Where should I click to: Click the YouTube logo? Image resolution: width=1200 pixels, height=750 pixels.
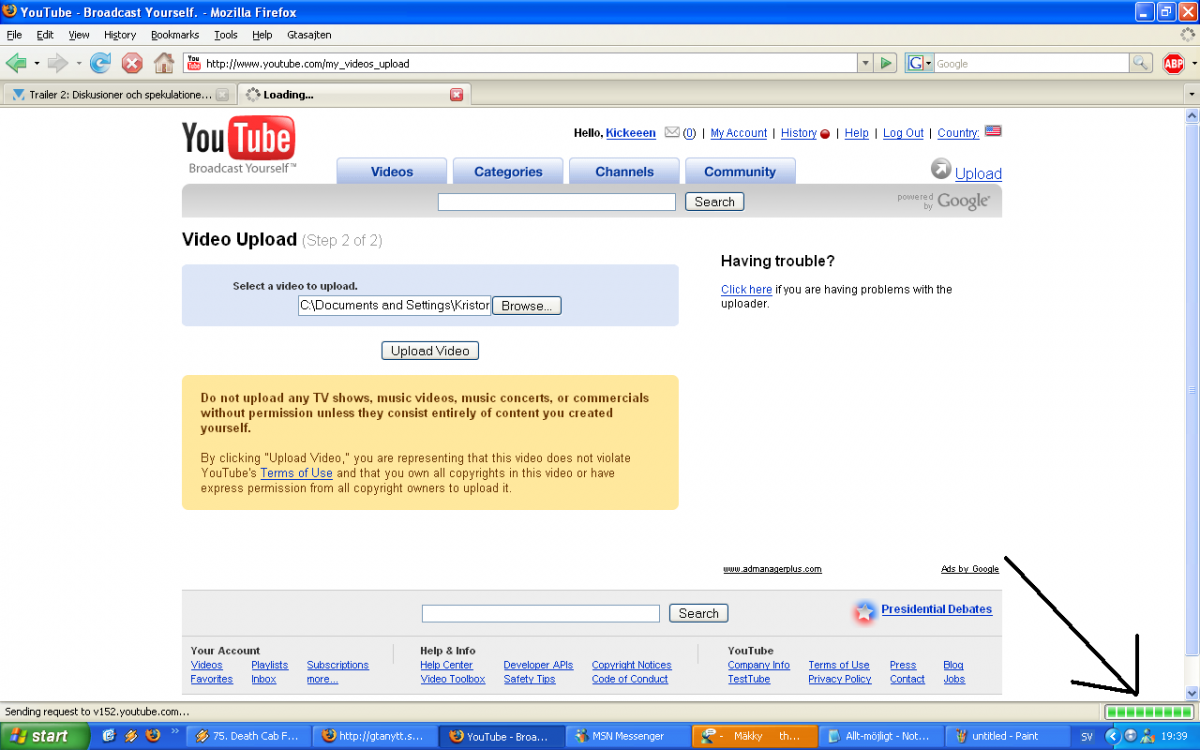[x=238, y=145]
